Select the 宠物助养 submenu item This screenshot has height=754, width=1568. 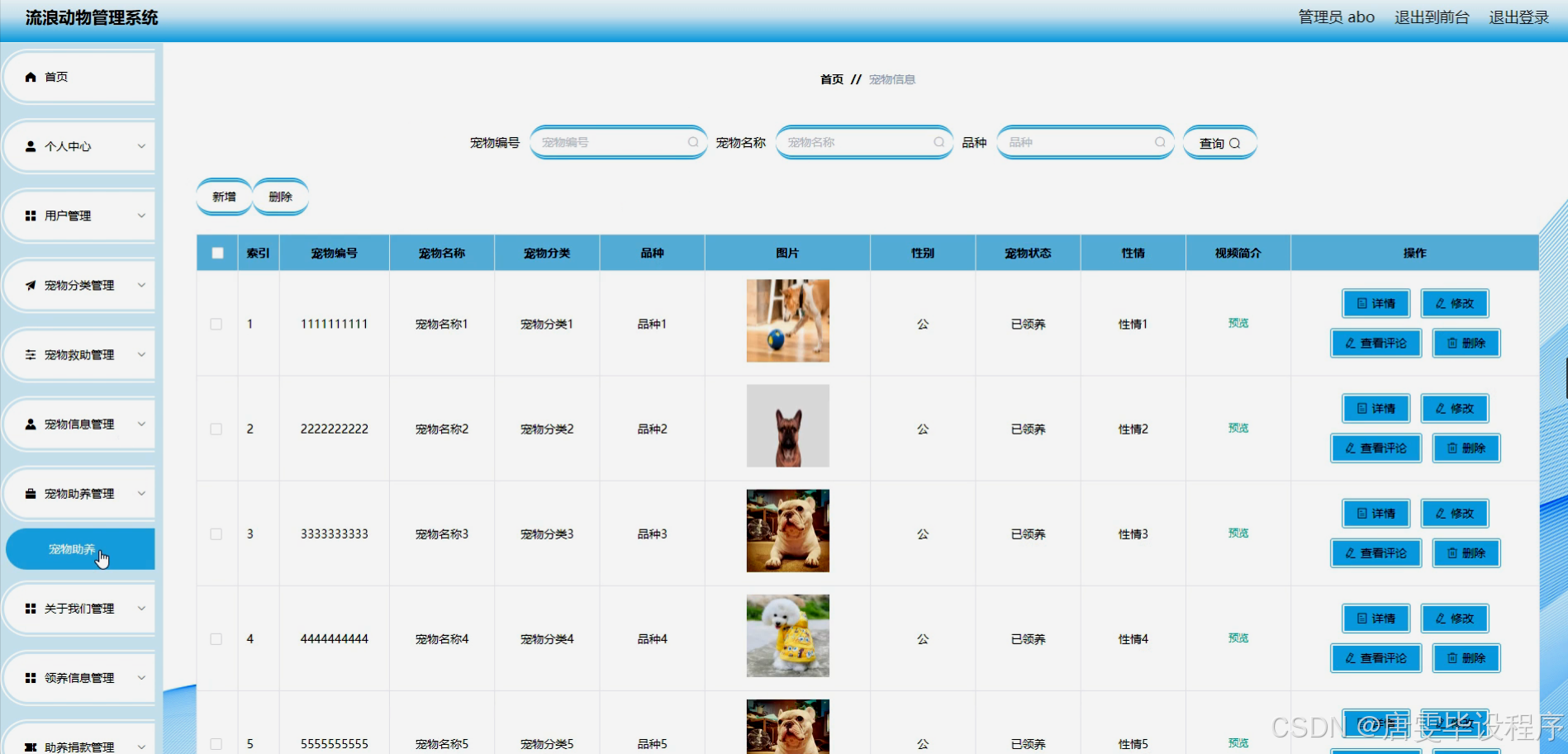click(80, 549)
